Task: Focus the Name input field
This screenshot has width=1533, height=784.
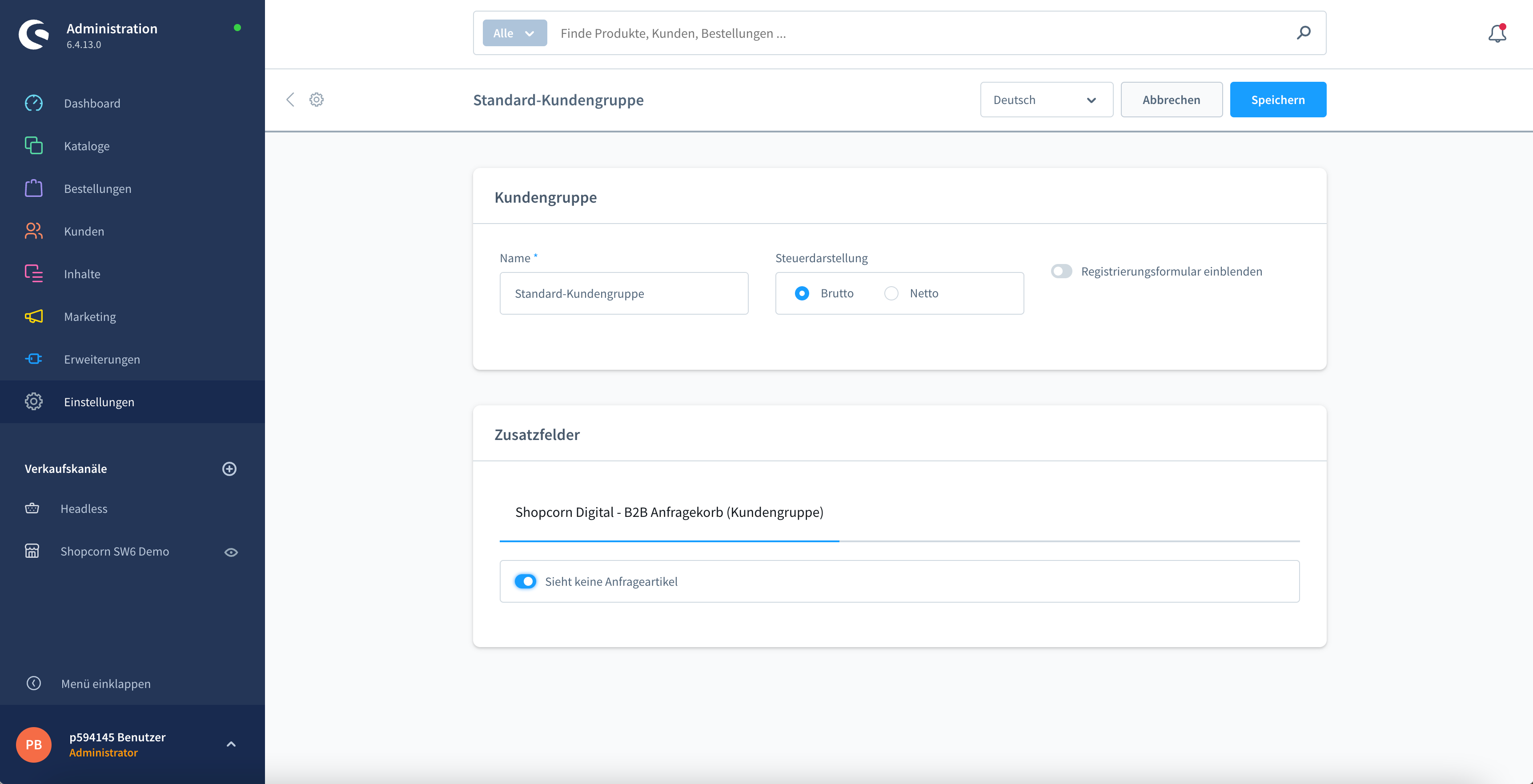Action: coord(624,293)
